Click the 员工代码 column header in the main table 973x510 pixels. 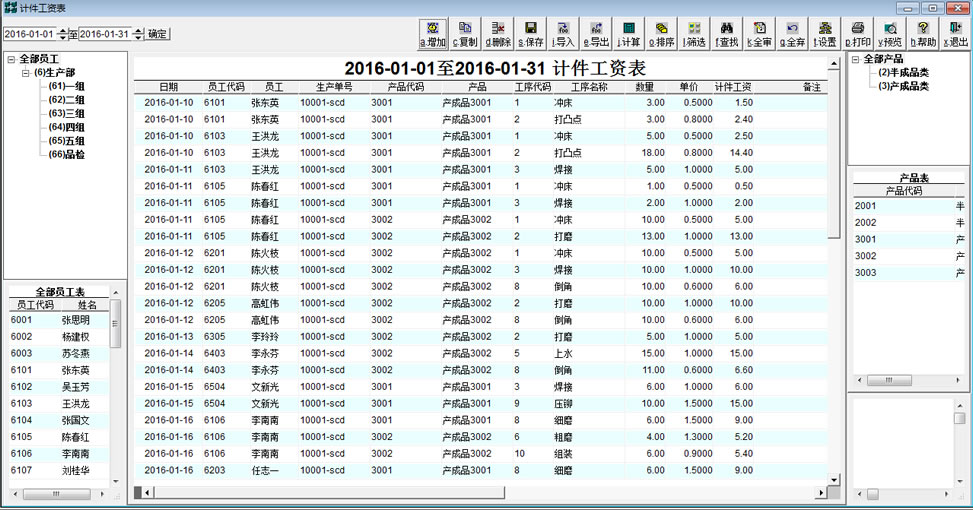tap(226, 87)
